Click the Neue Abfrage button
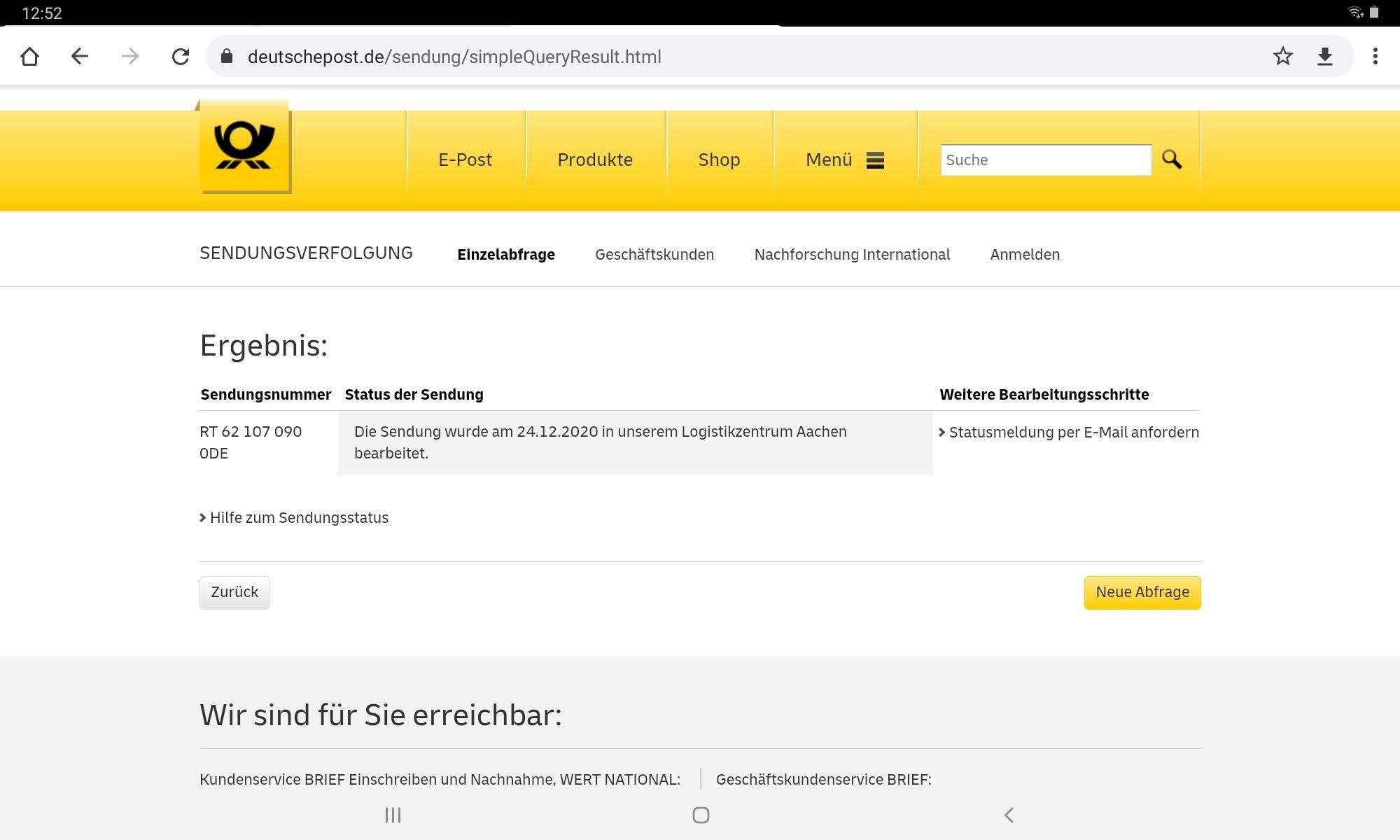Screen dimensions: 1400x840 (x=1142, y=592)
